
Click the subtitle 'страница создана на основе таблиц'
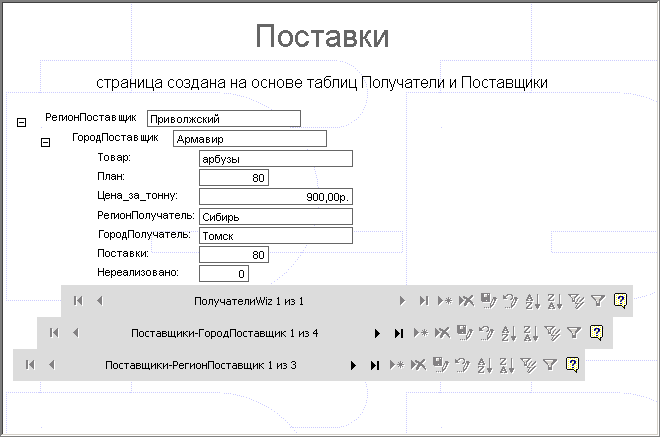point(227,83)
